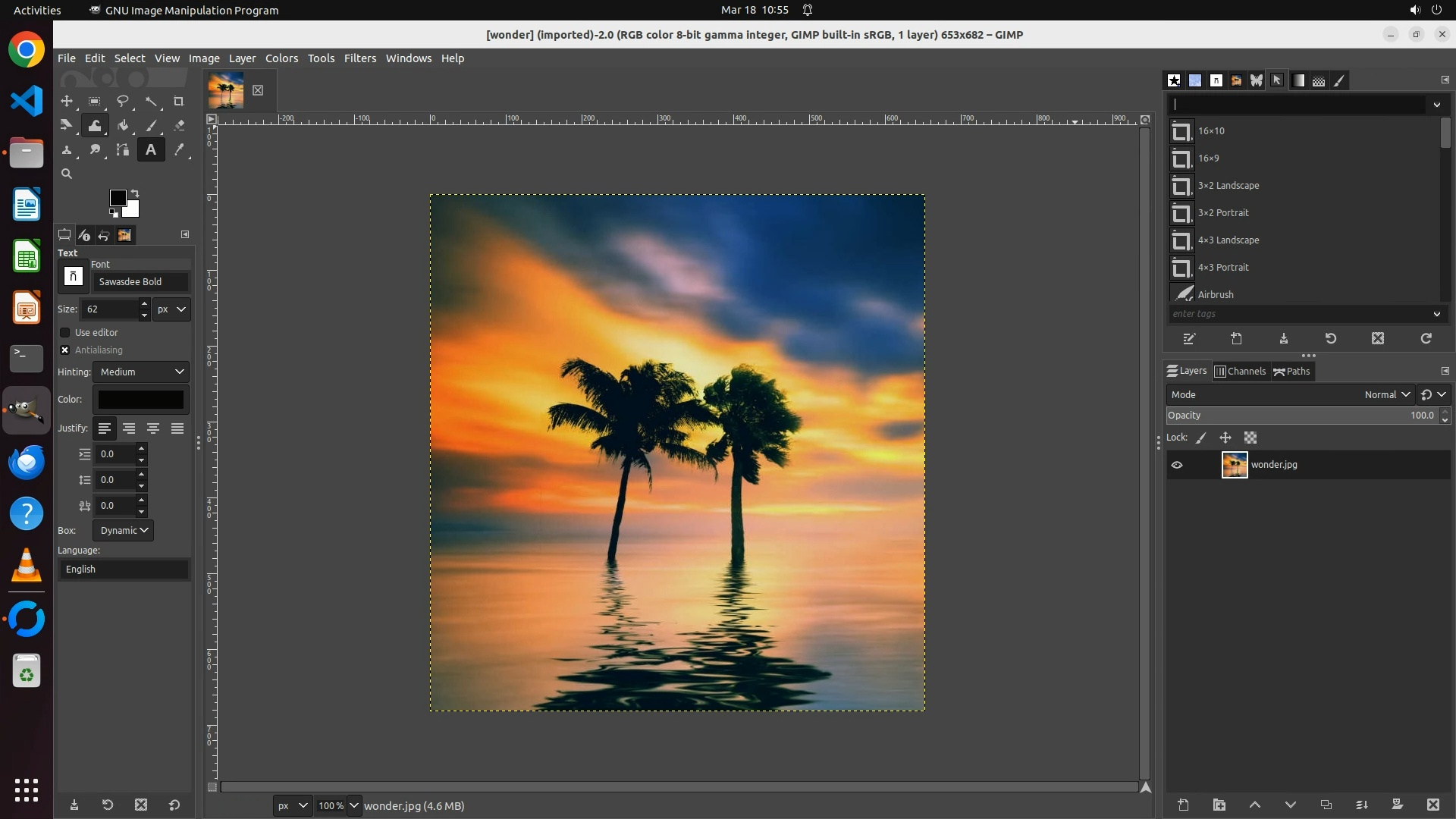Swap foreground and background colors

[135, 193]
